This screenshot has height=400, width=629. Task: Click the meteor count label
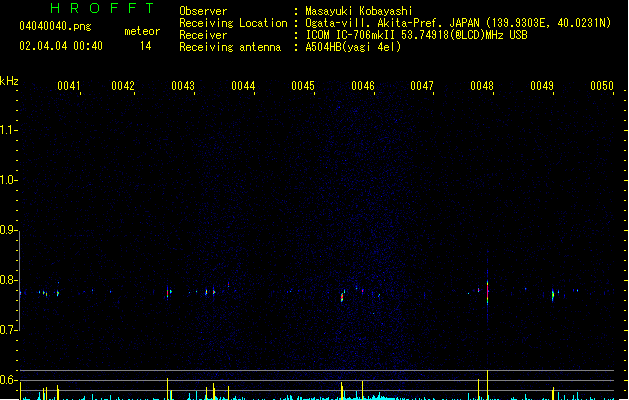(x=142, y=31)
